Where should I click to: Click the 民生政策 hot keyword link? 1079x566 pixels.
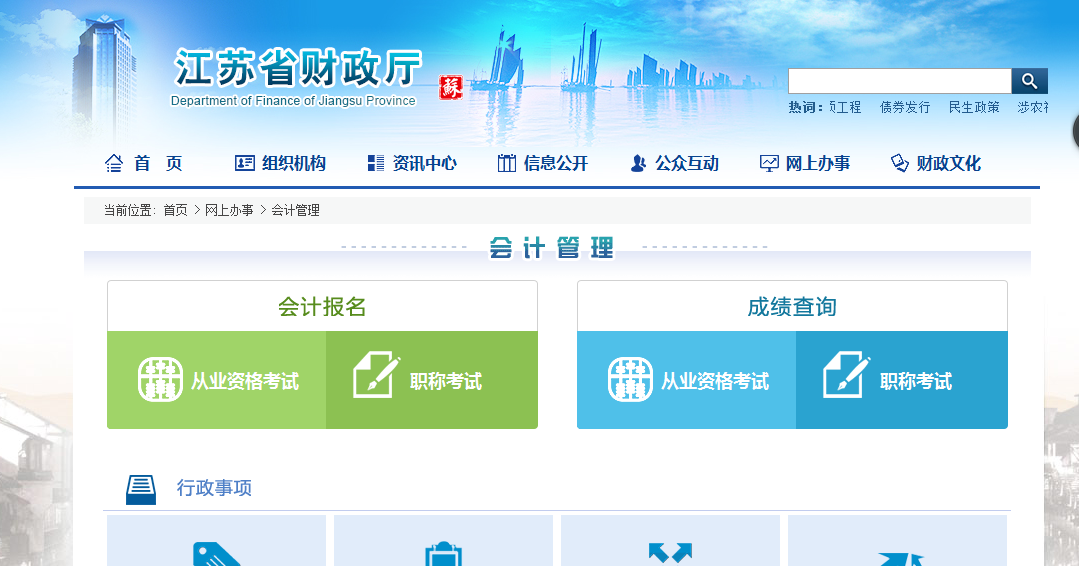pos(974,107)
